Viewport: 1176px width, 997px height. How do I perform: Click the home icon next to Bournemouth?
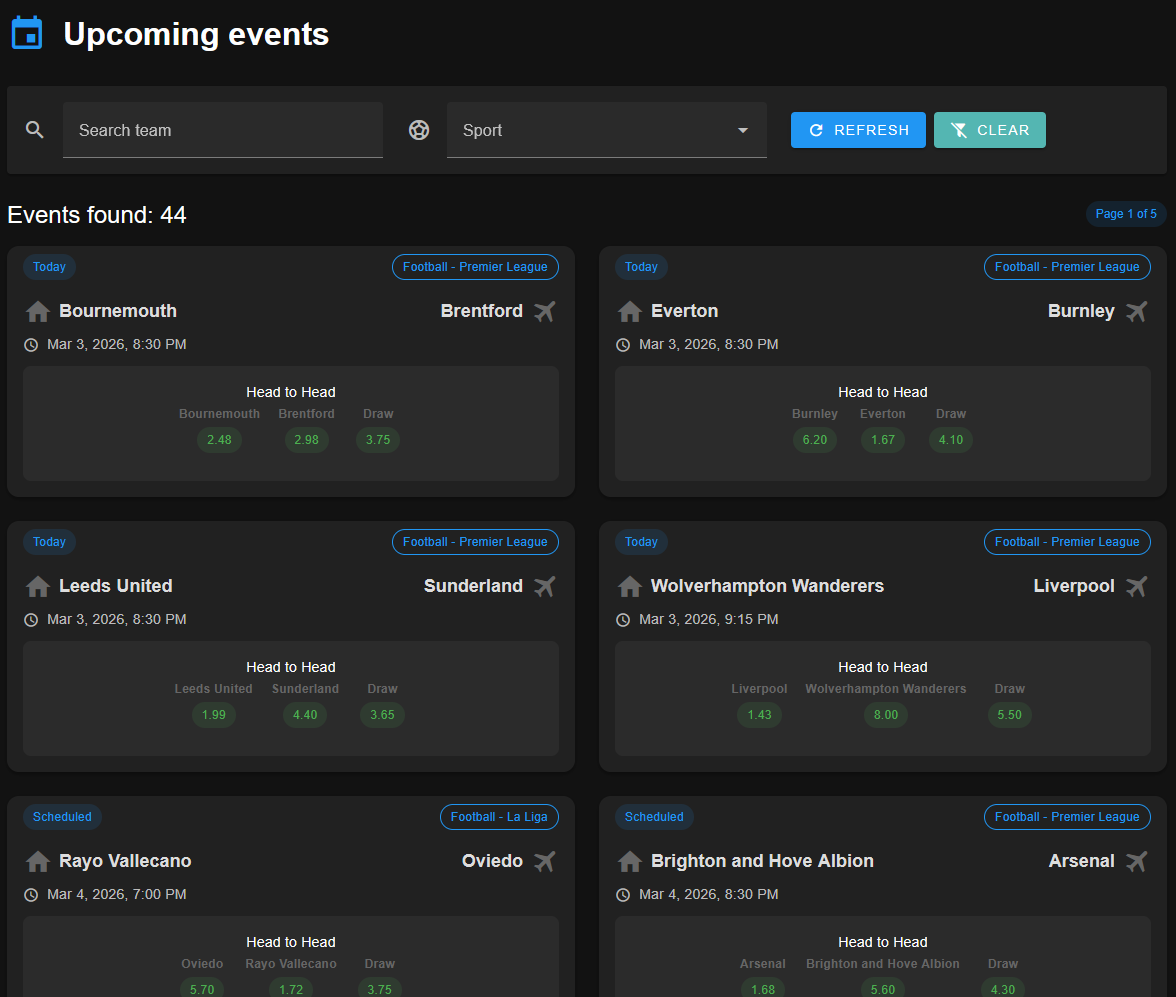(37, 311)
